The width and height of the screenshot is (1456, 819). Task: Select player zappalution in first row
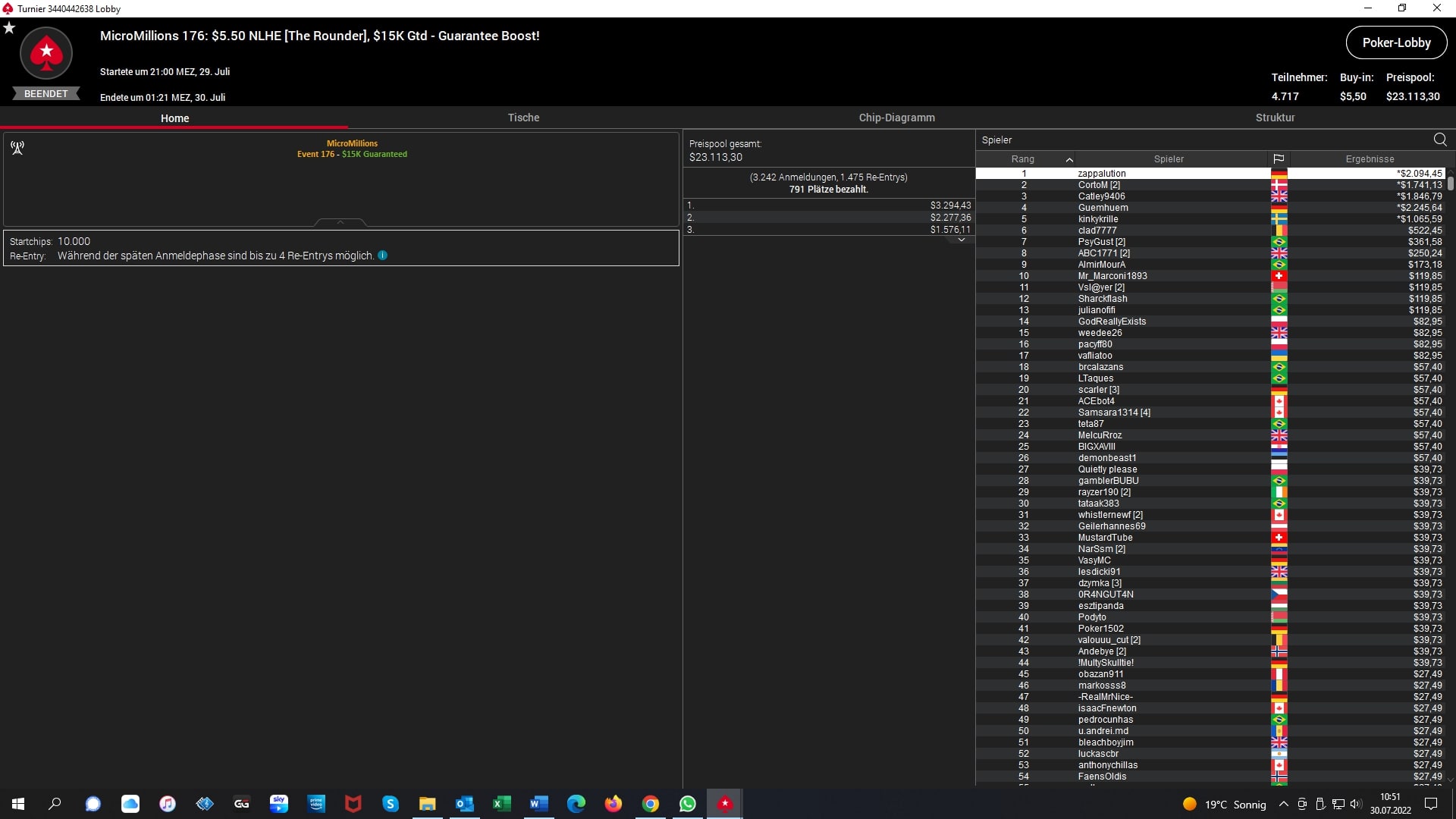tap(1102, 174)
